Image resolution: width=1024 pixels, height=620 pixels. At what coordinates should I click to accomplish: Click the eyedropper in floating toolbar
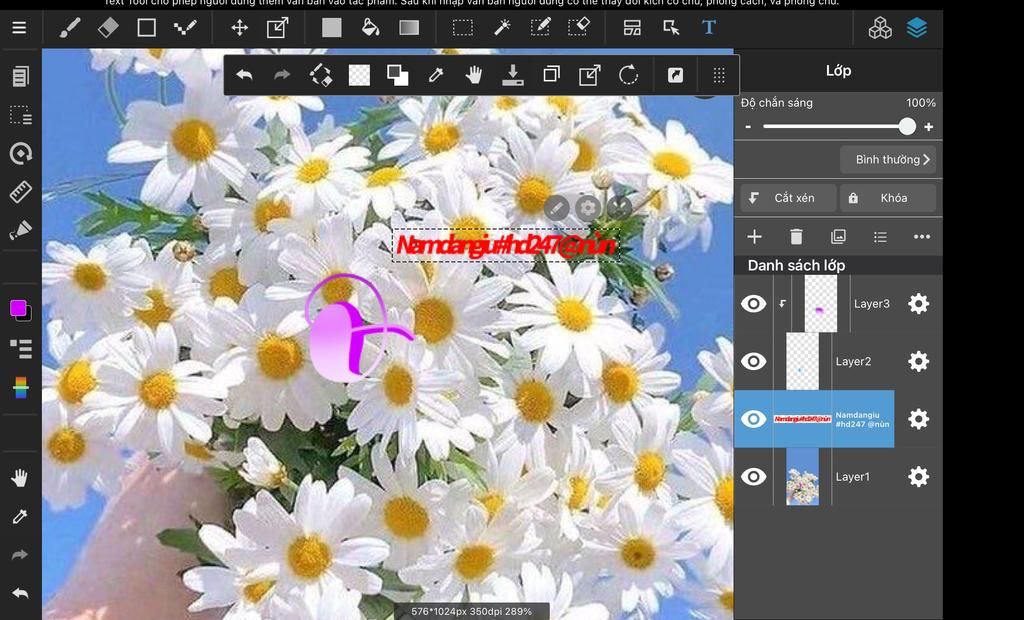pos(436,75)
